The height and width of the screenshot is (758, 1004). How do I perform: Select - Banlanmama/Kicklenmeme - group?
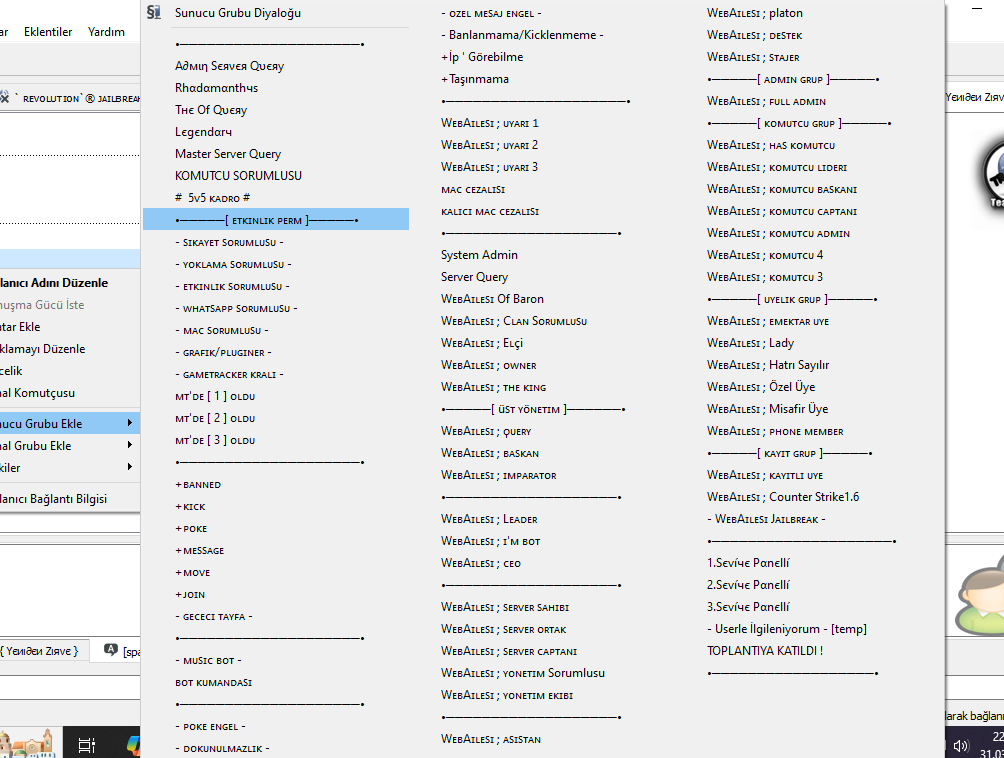point(522,35)
